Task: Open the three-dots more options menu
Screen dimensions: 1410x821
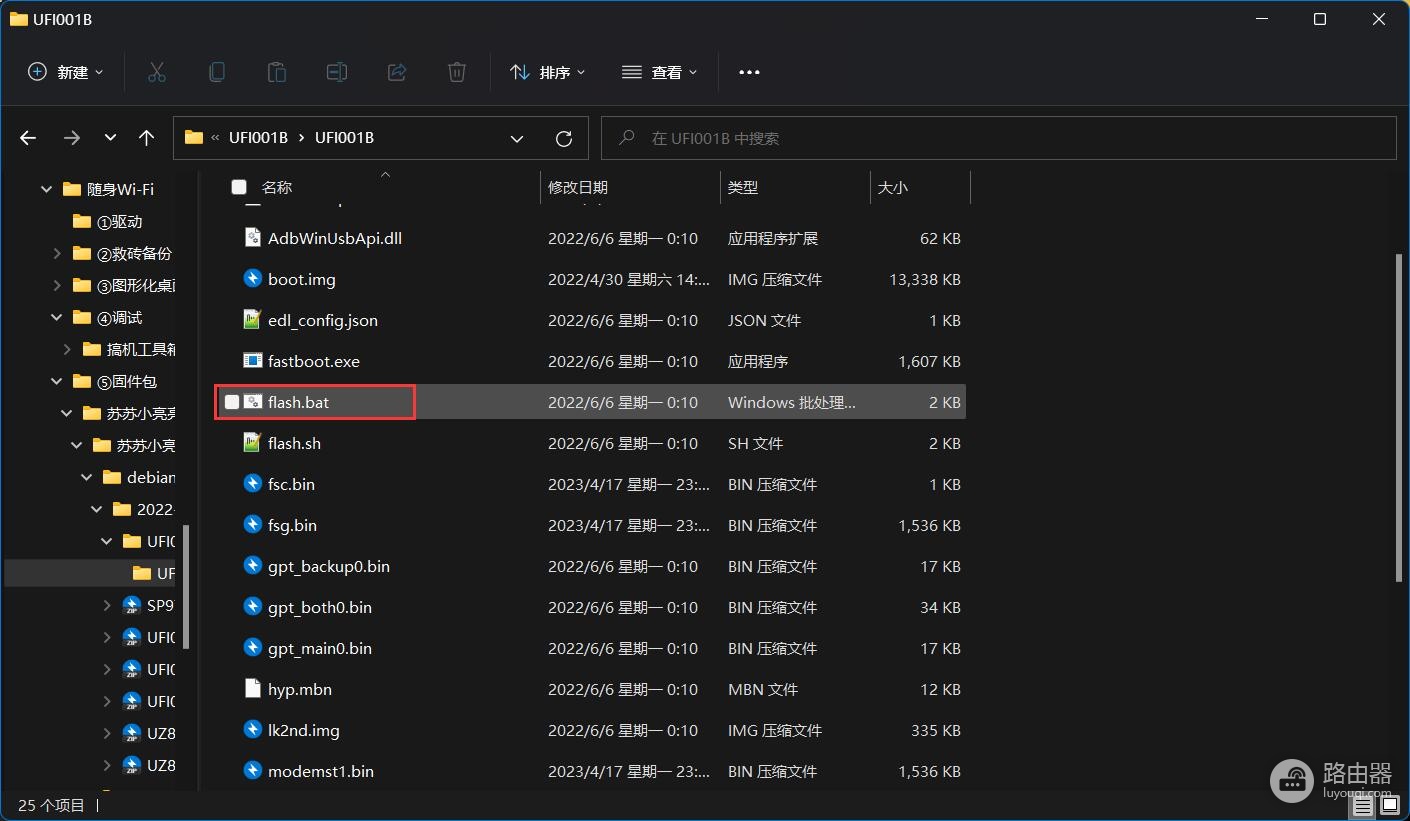Action: click(749, 72)
